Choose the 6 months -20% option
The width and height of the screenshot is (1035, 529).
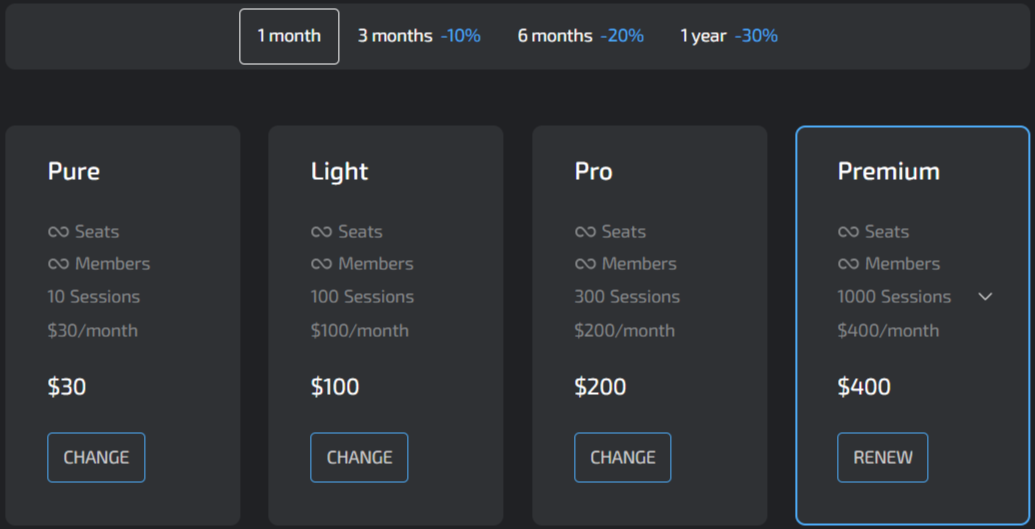(580, 36)
